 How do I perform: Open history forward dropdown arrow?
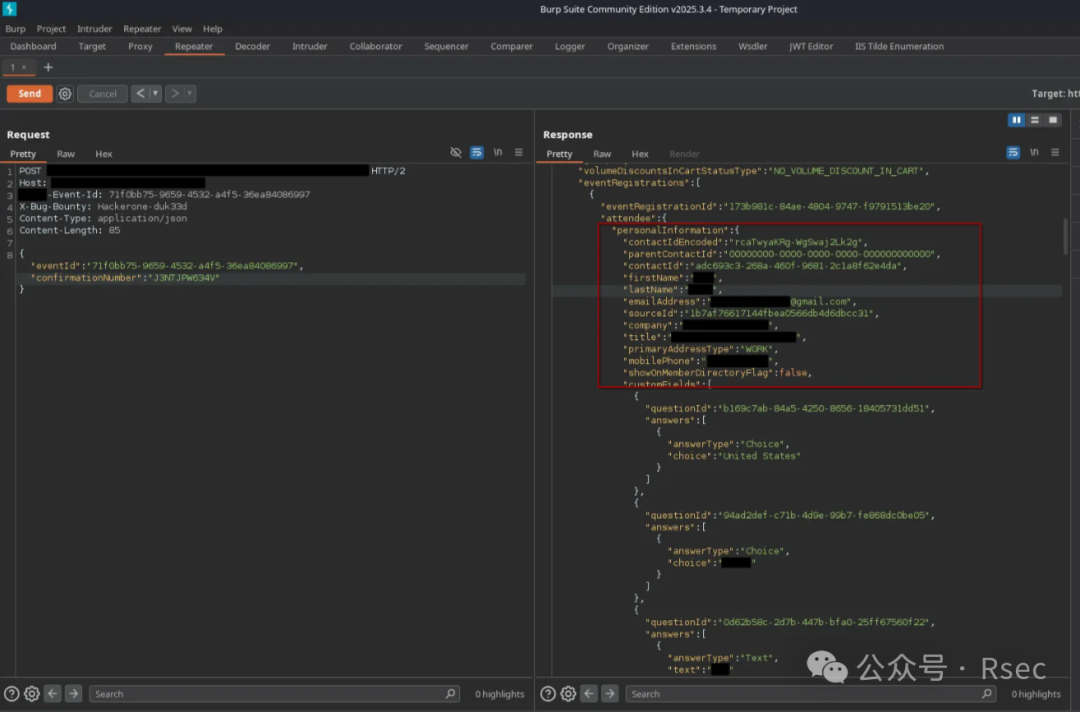pos(189,94)
